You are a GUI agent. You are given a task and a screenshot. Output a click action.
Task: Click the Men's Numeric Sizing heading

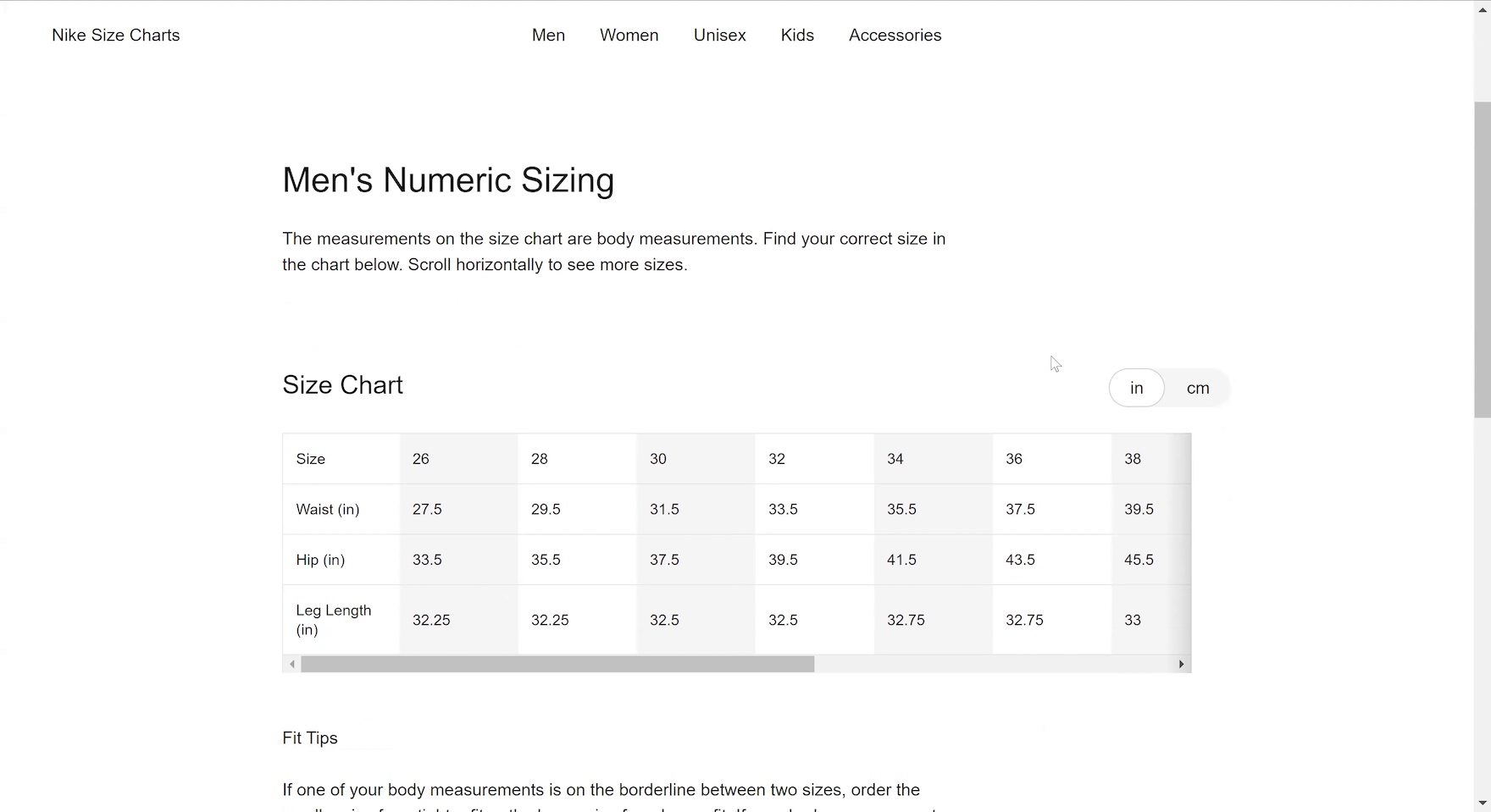(x=448, y=180)
